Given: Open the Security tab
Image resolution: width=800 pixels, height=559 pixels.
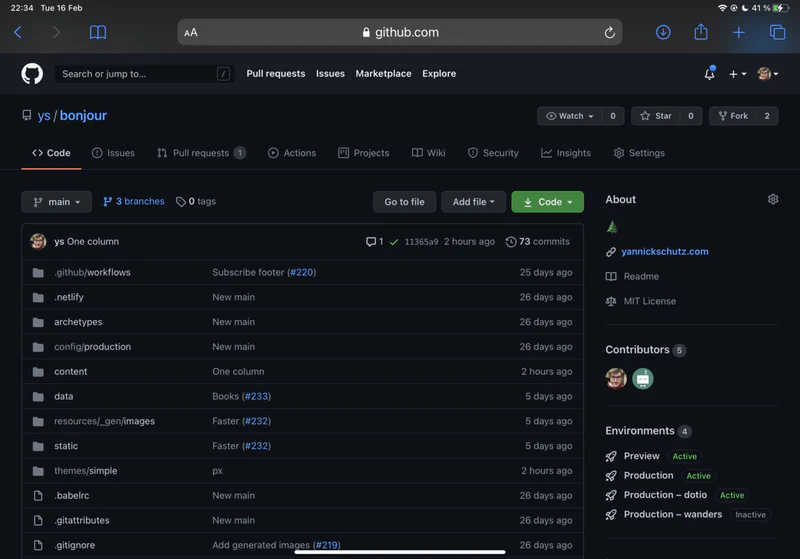Looking at the screenshot, I should pyautogui.click(x=493, y=153).
